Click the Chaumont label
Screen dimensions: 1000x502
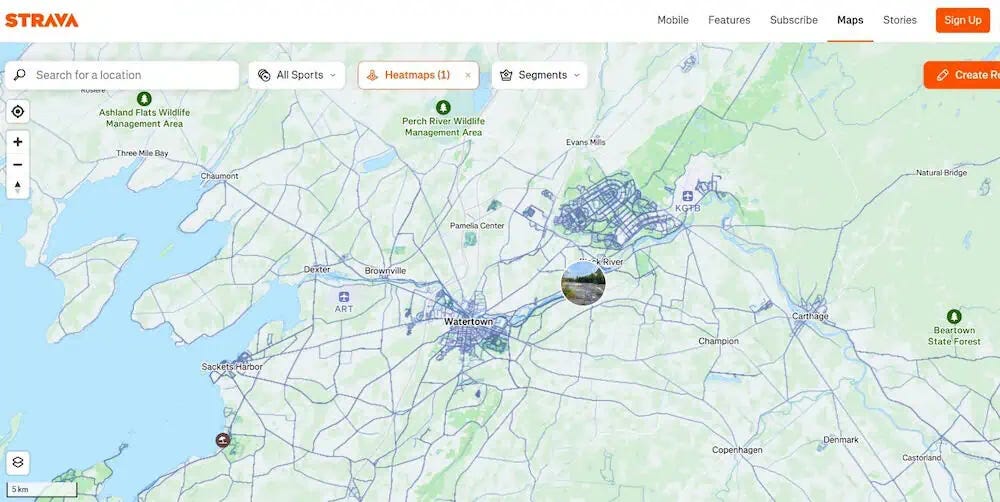coord(219,176)
